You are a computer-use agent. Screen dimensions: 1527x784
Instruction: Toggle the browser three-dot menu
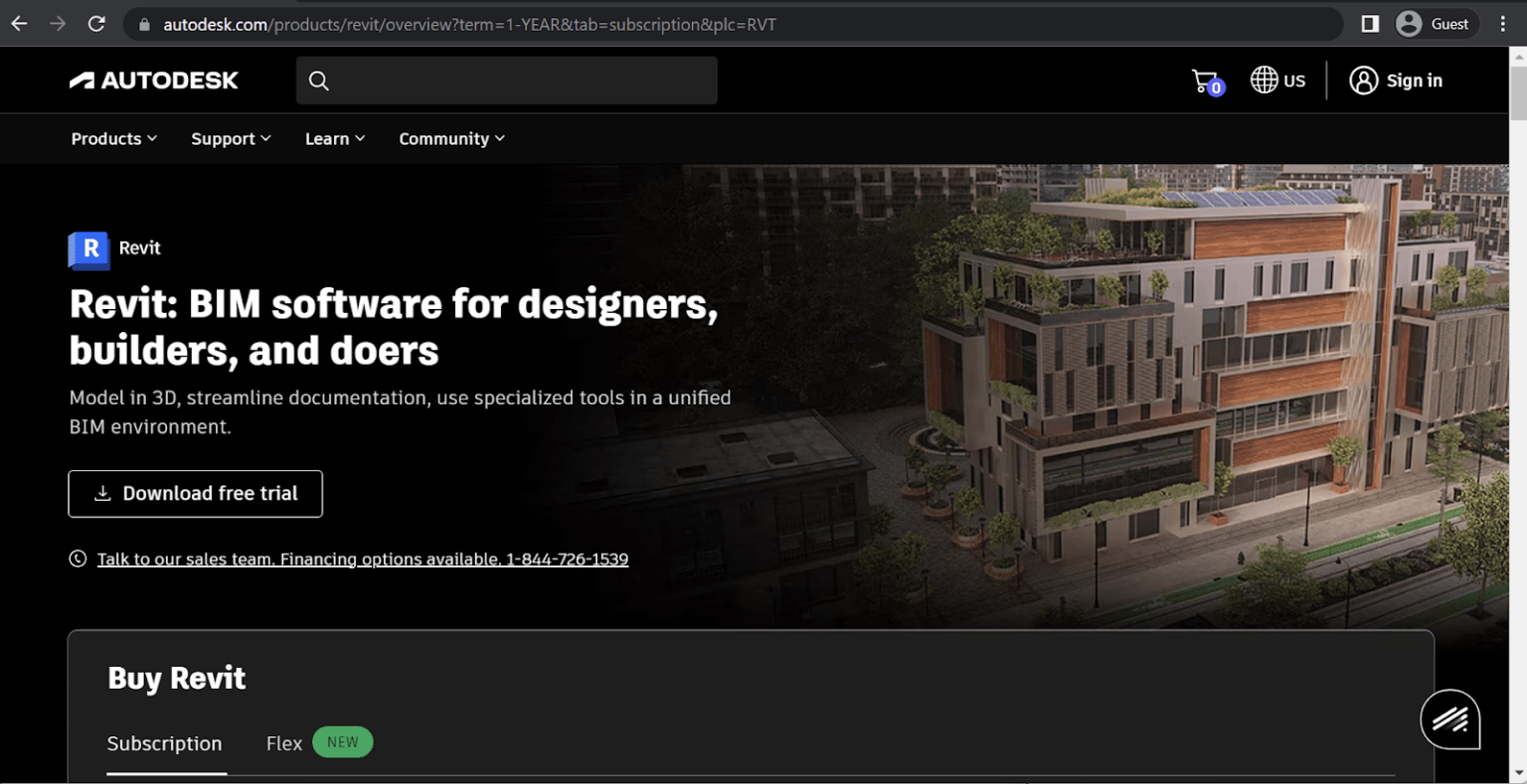click(1504, 23)
